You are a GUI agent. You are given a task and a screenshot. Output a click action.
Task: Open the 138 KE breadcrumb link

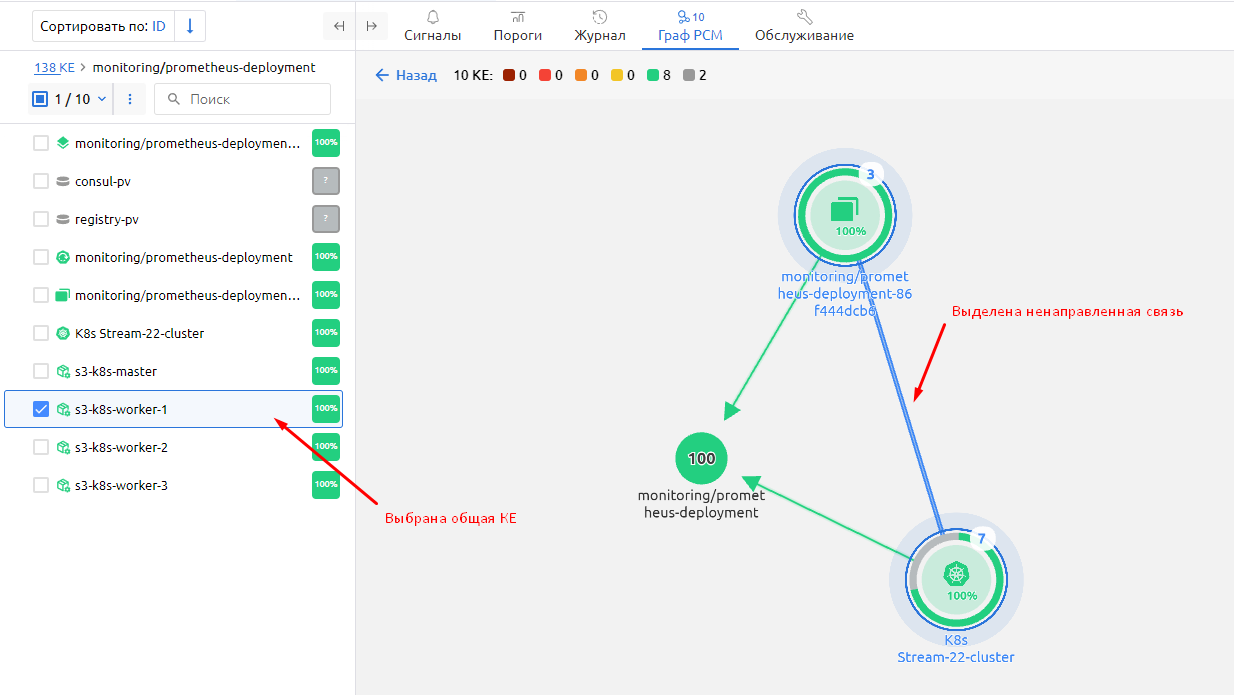pos(54,67)
